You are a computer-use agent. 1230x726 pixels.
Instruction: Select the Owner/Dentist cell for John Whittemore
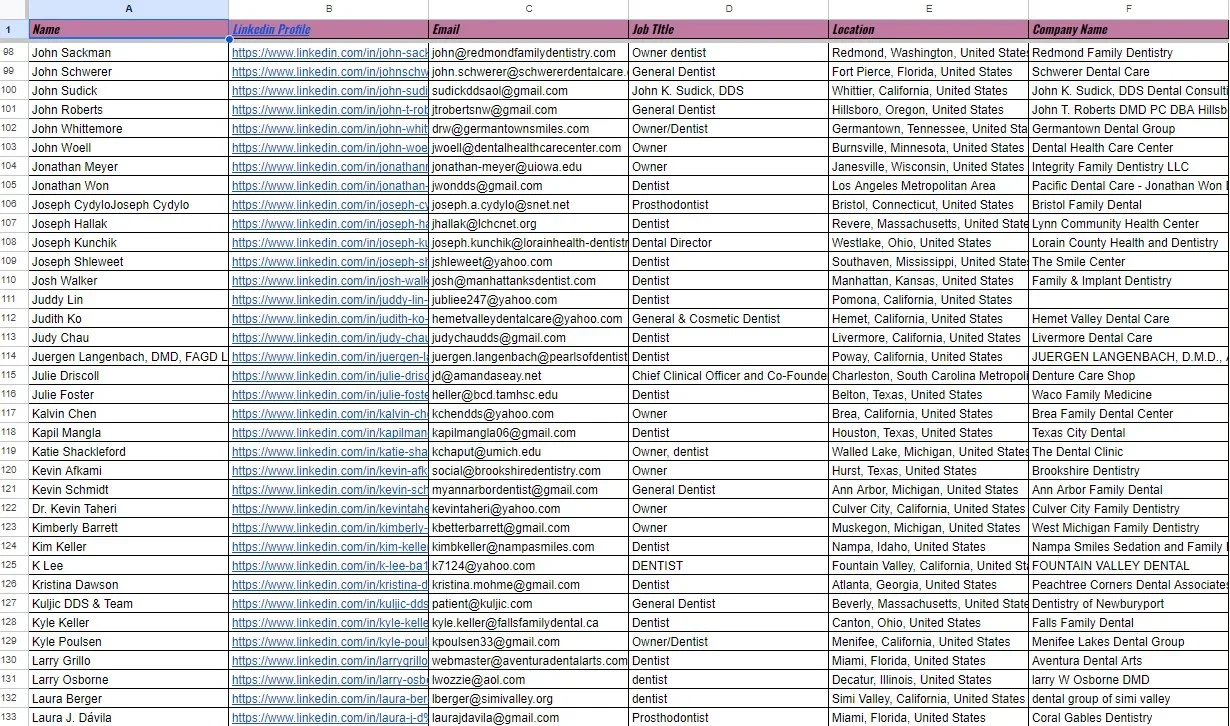728,128
